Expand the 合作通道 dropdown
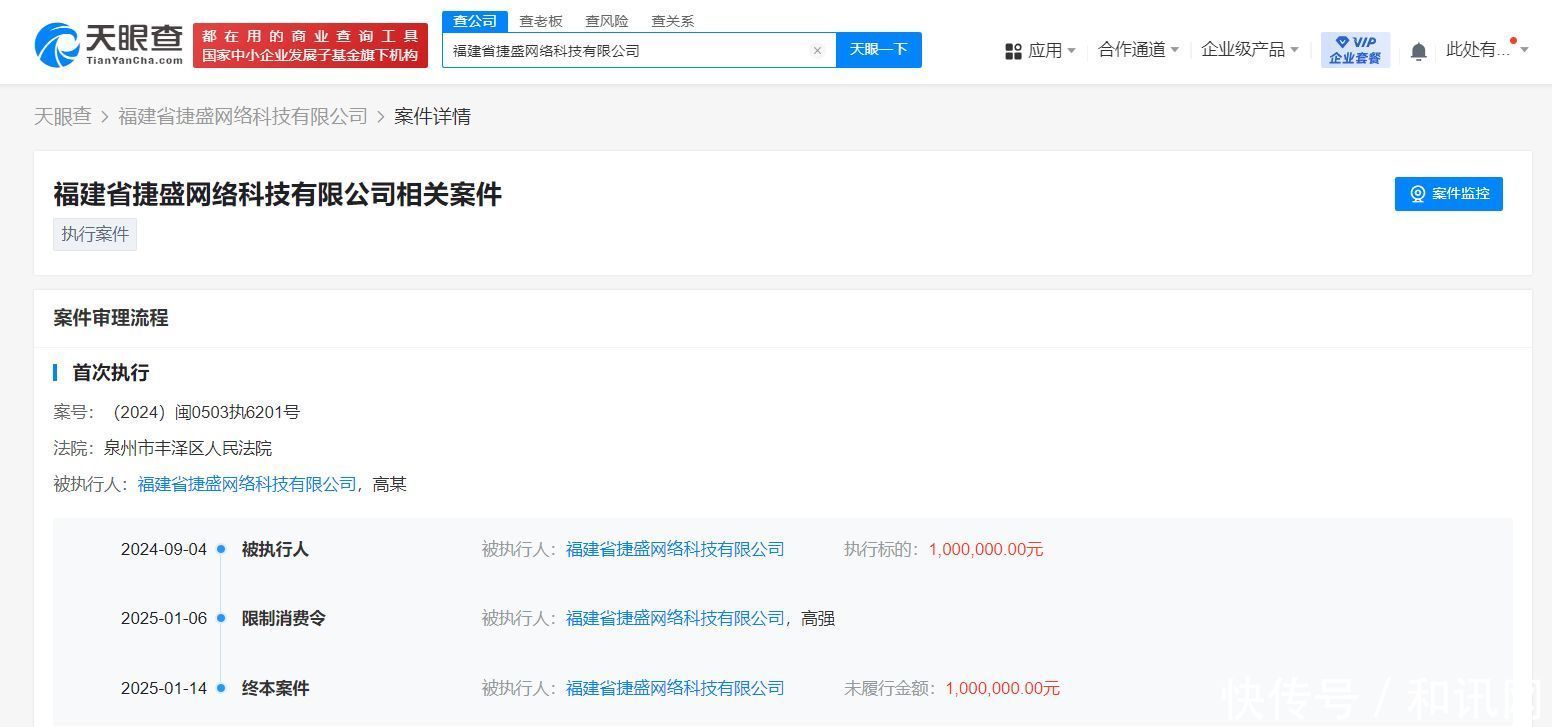 coord(1138,50)
